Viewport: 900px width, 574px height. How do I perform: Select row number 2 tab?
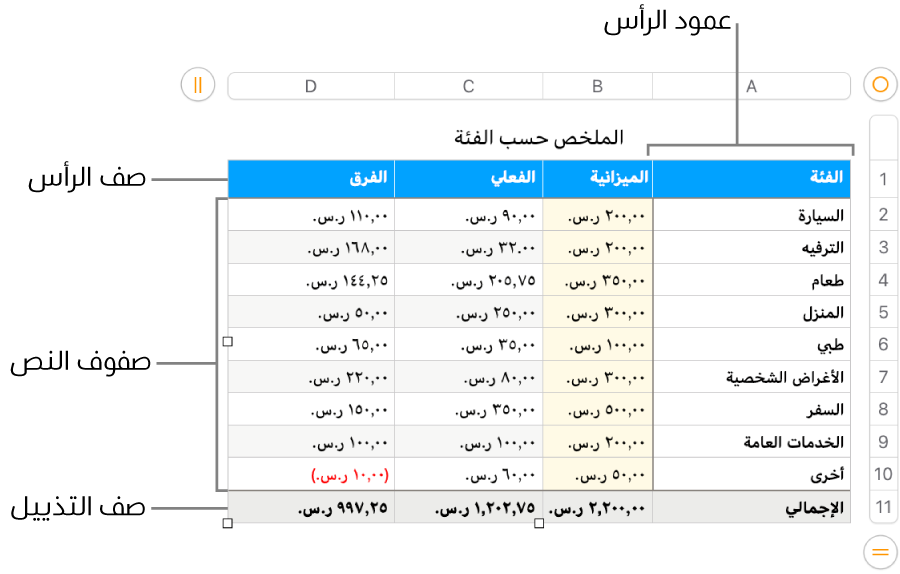[883, 215]
